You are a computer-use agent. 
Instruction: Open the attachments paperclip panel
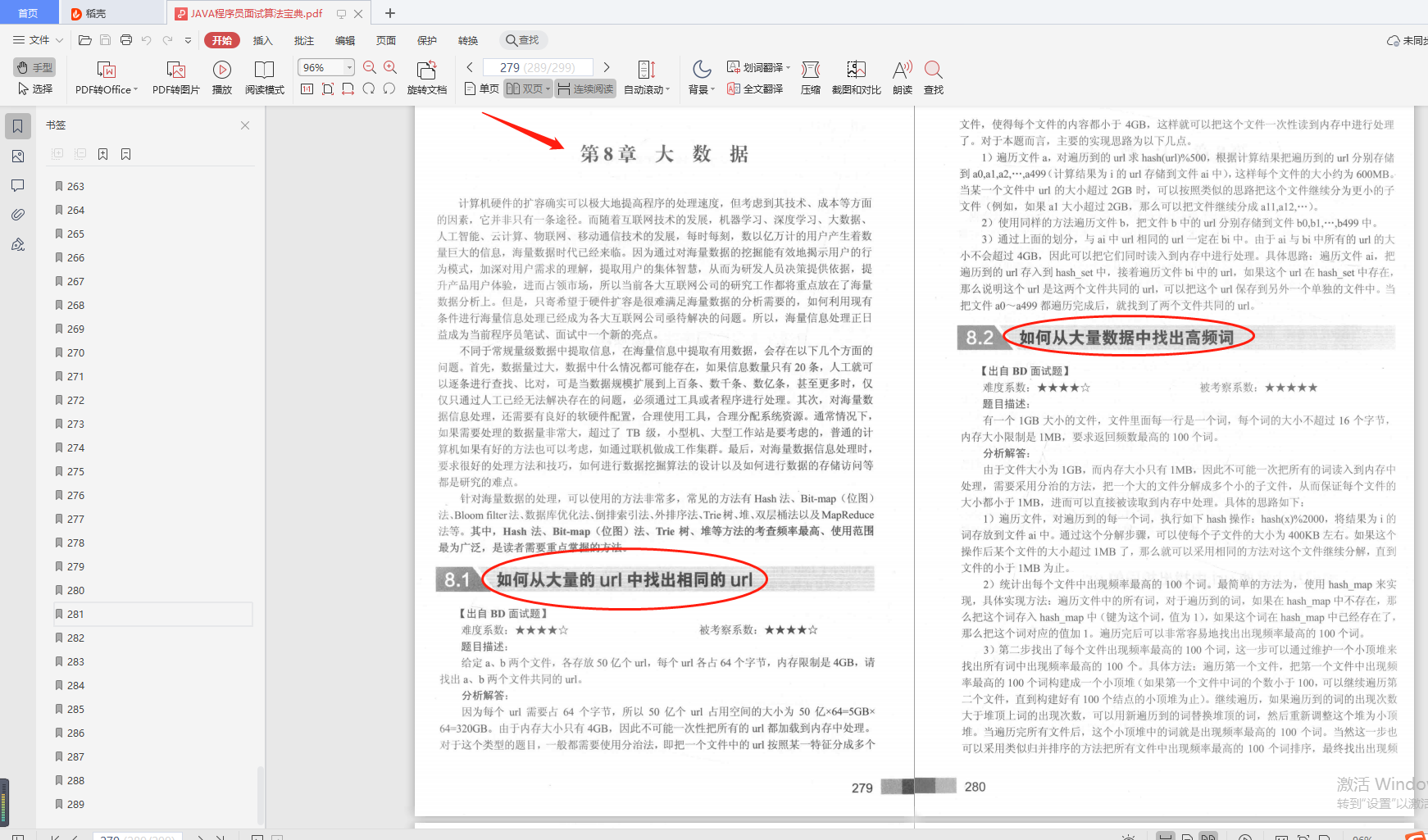[x=18, y=215]
